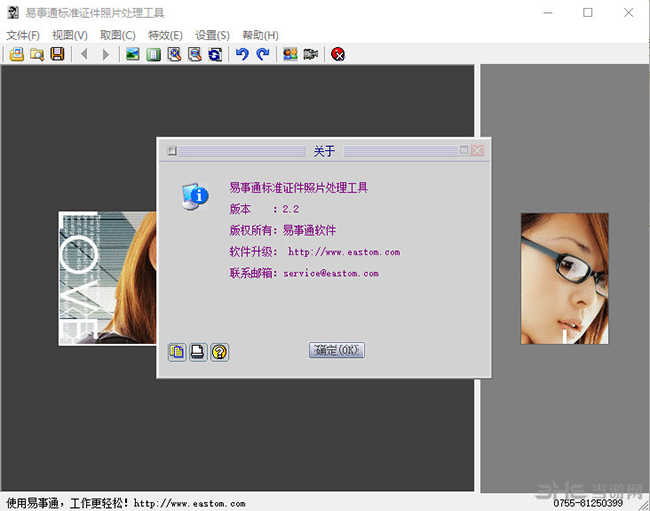Click the 关于 dialog title text
The width and height of the screenshot is (650, 511).
(324, 151)
